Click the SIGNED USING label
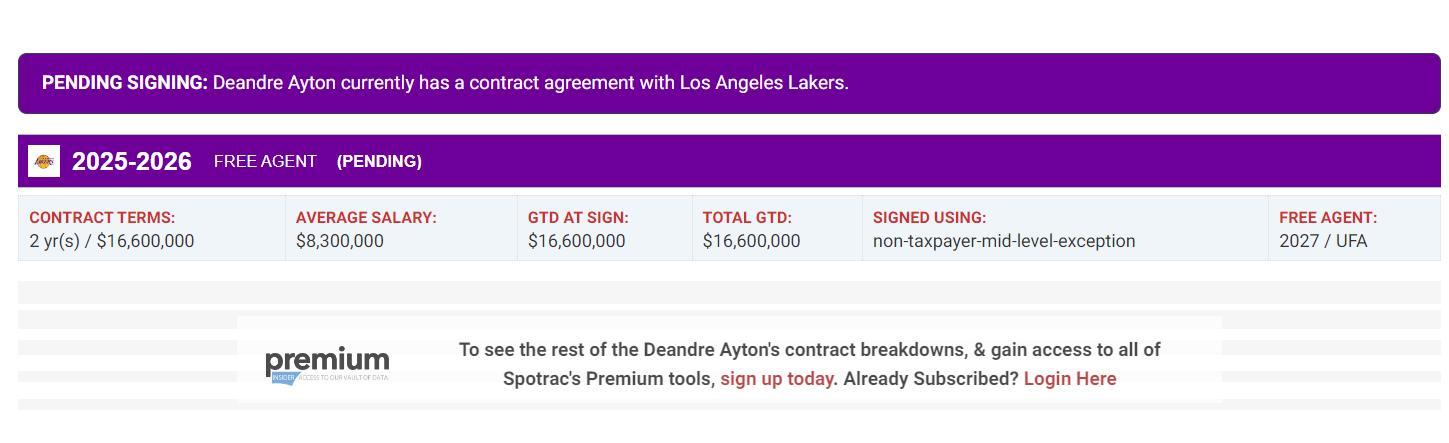1449x443 pixels. click(x=929, y=217)
